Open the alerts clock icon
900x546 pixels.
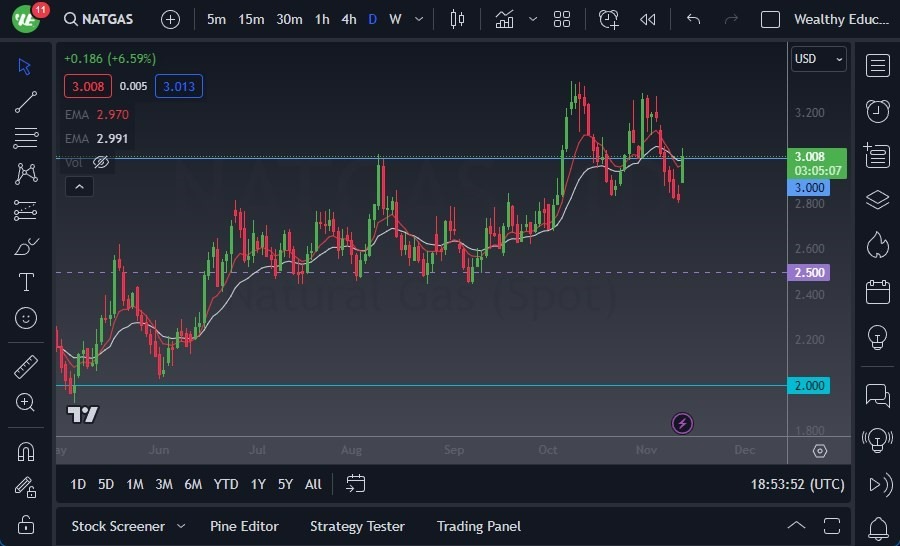(x=877, y=110)
